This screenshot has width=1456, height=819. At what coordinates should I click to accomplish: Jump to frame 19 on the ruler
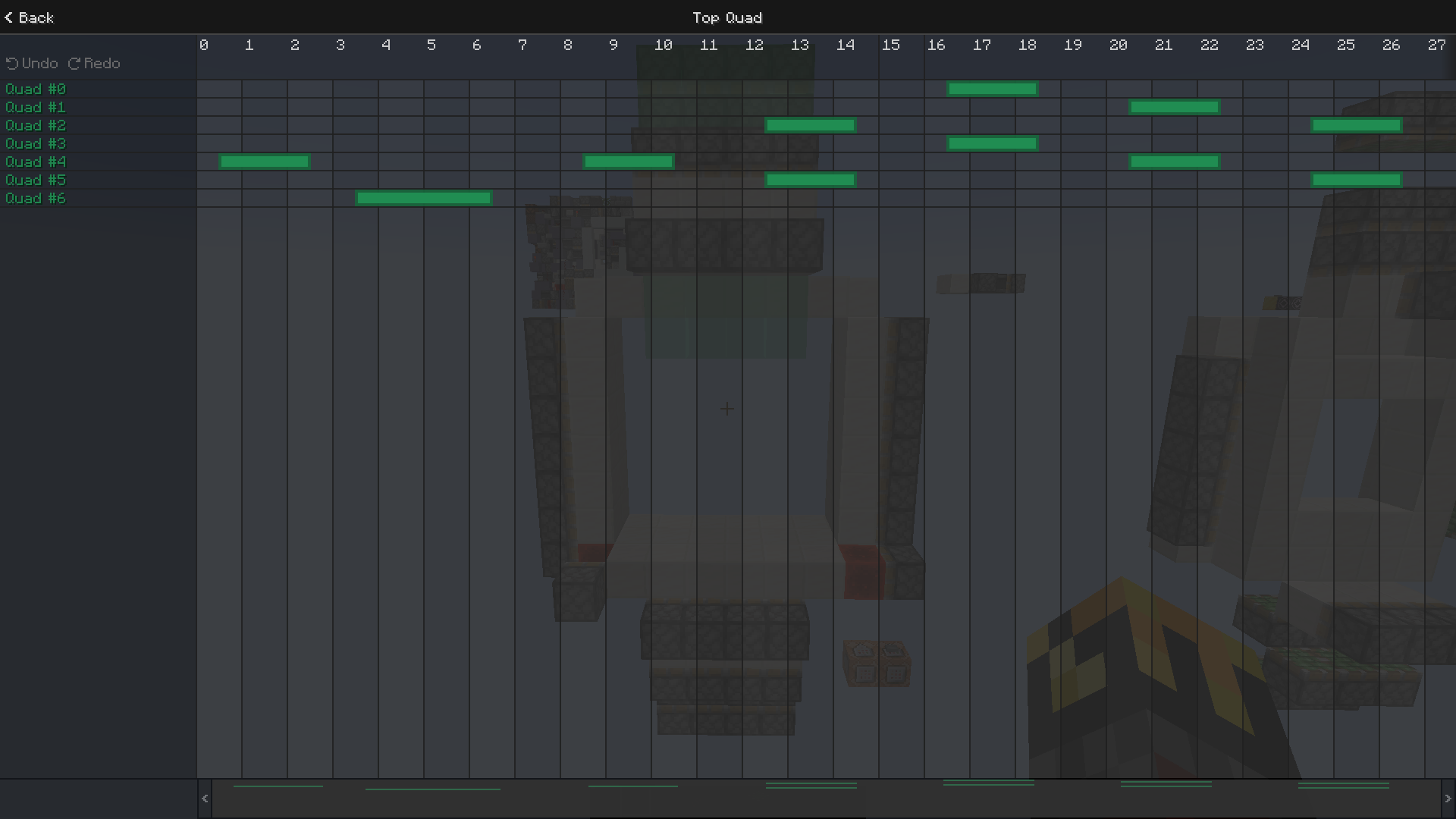click(1072, 45)
